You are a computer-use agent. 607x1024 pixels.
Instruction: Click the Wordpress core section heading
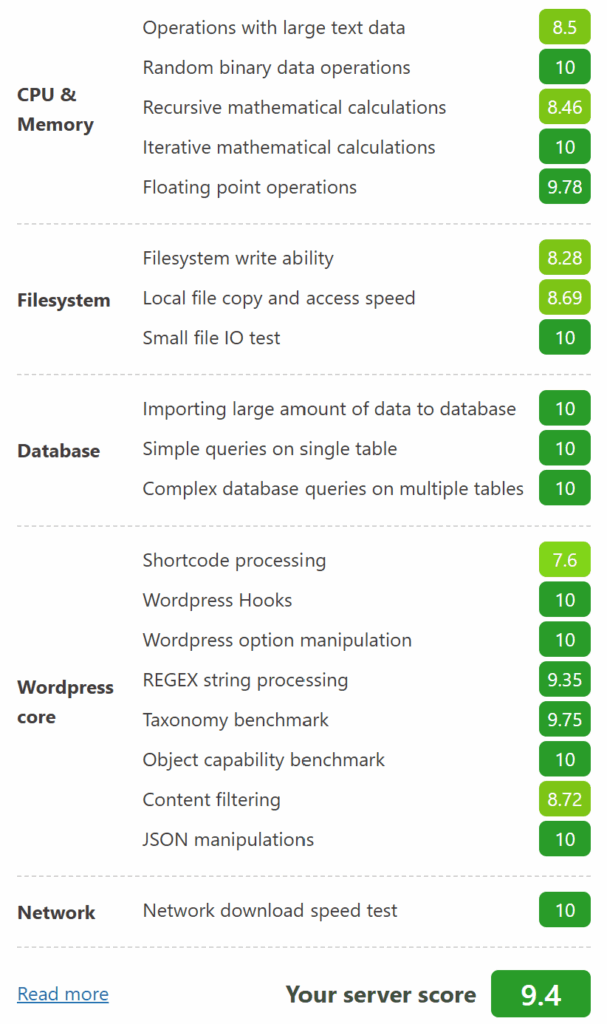[65, 702]
